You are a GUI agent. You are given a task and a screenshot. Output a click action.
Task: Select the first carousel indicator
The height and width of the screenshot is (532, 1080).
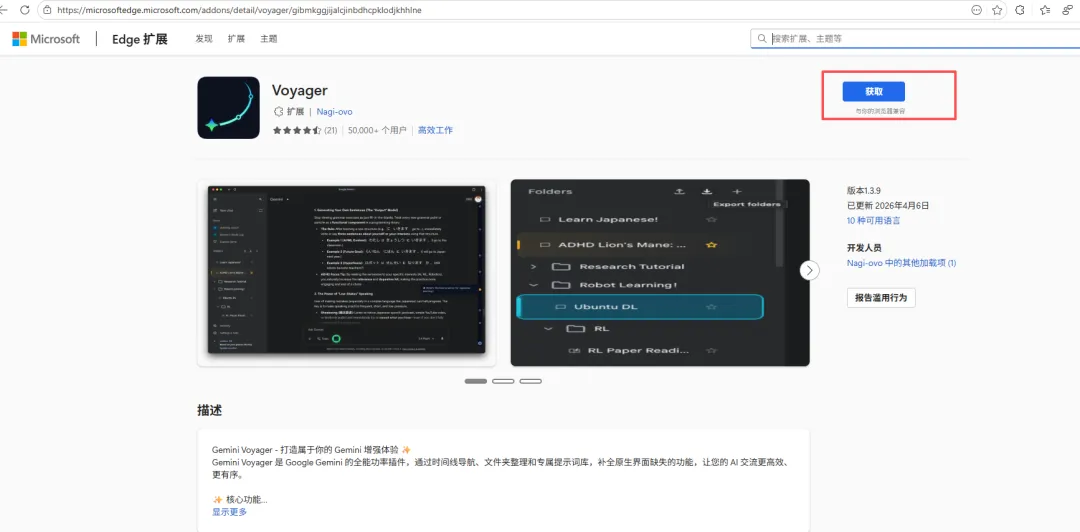476,381
